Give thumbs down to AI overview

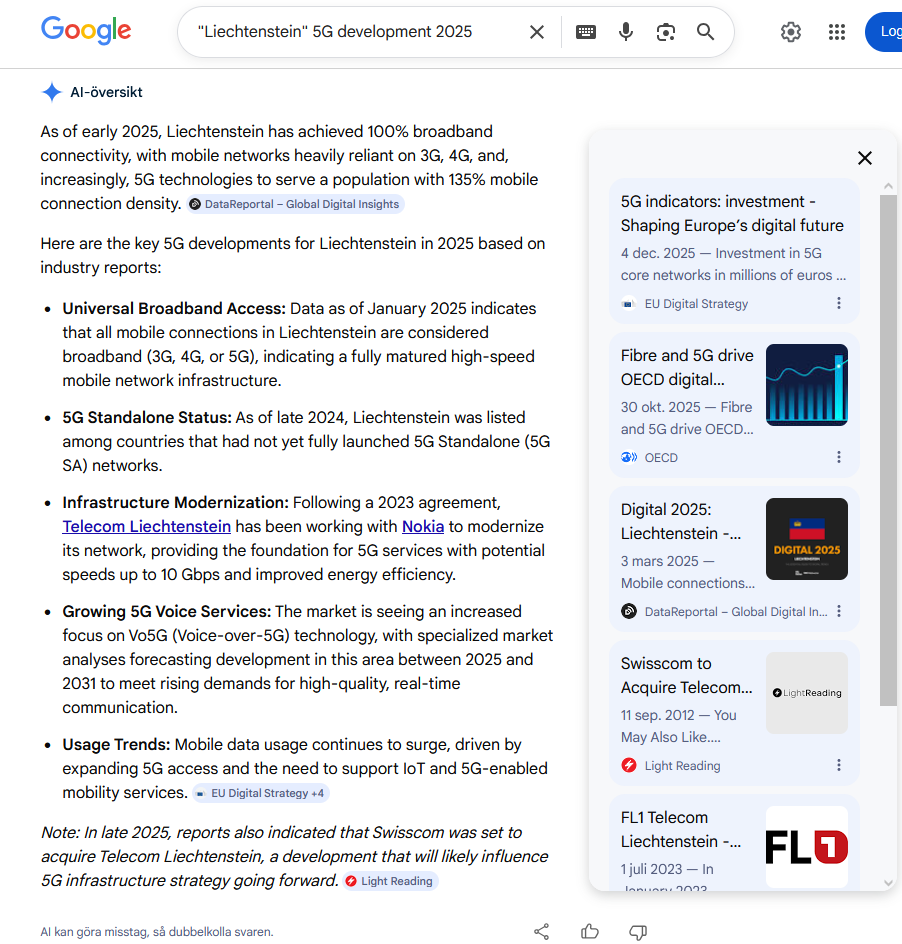tap(638, 931)
